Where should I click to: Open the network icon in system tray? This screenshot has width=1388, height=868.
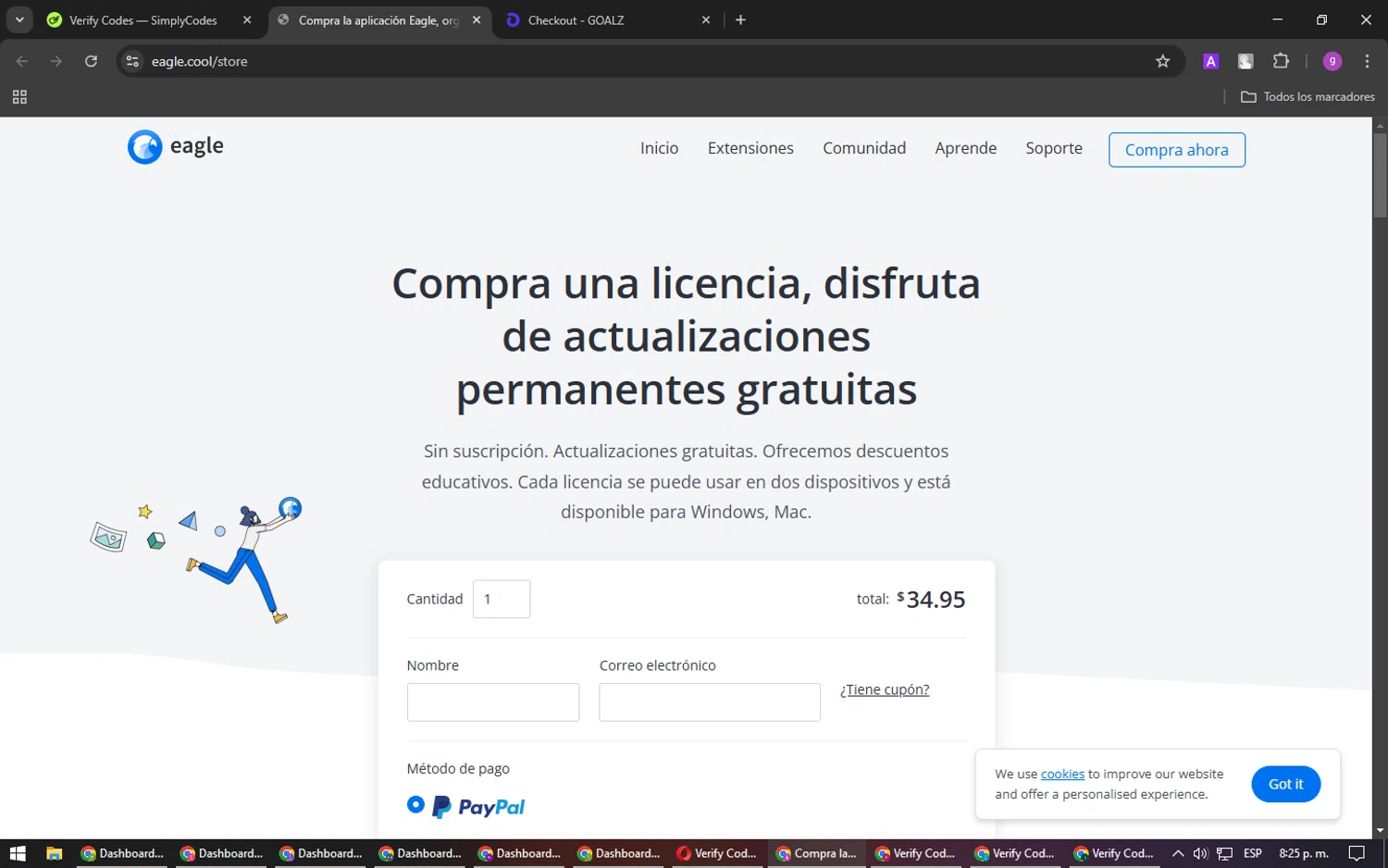[1225, 853]
